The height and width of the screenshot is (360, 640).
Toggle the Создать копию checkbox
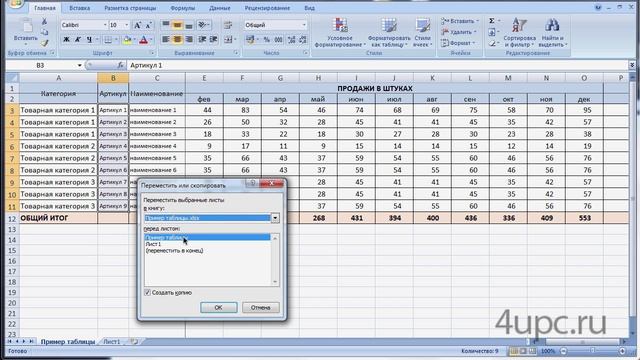click(x=147, y=293)
